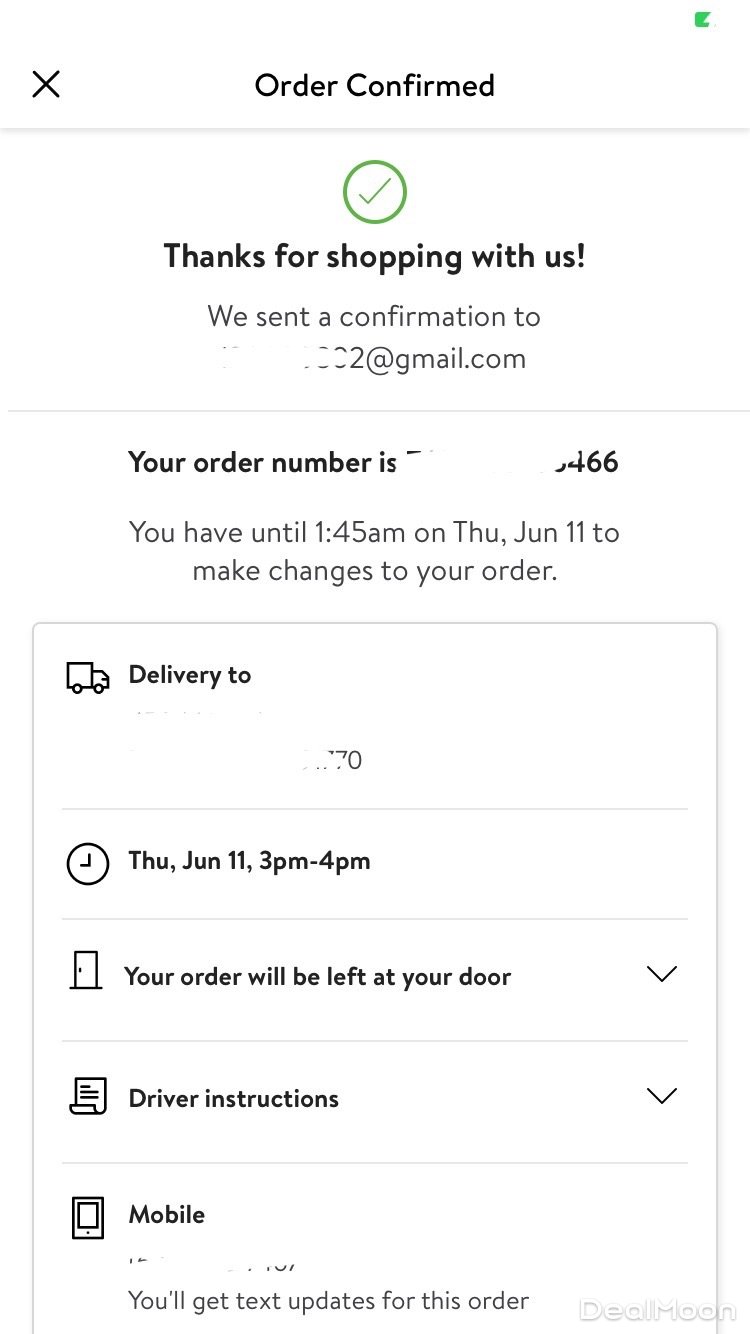
Task: Close the Order Confirmed screen
Action: pos(46,85)
